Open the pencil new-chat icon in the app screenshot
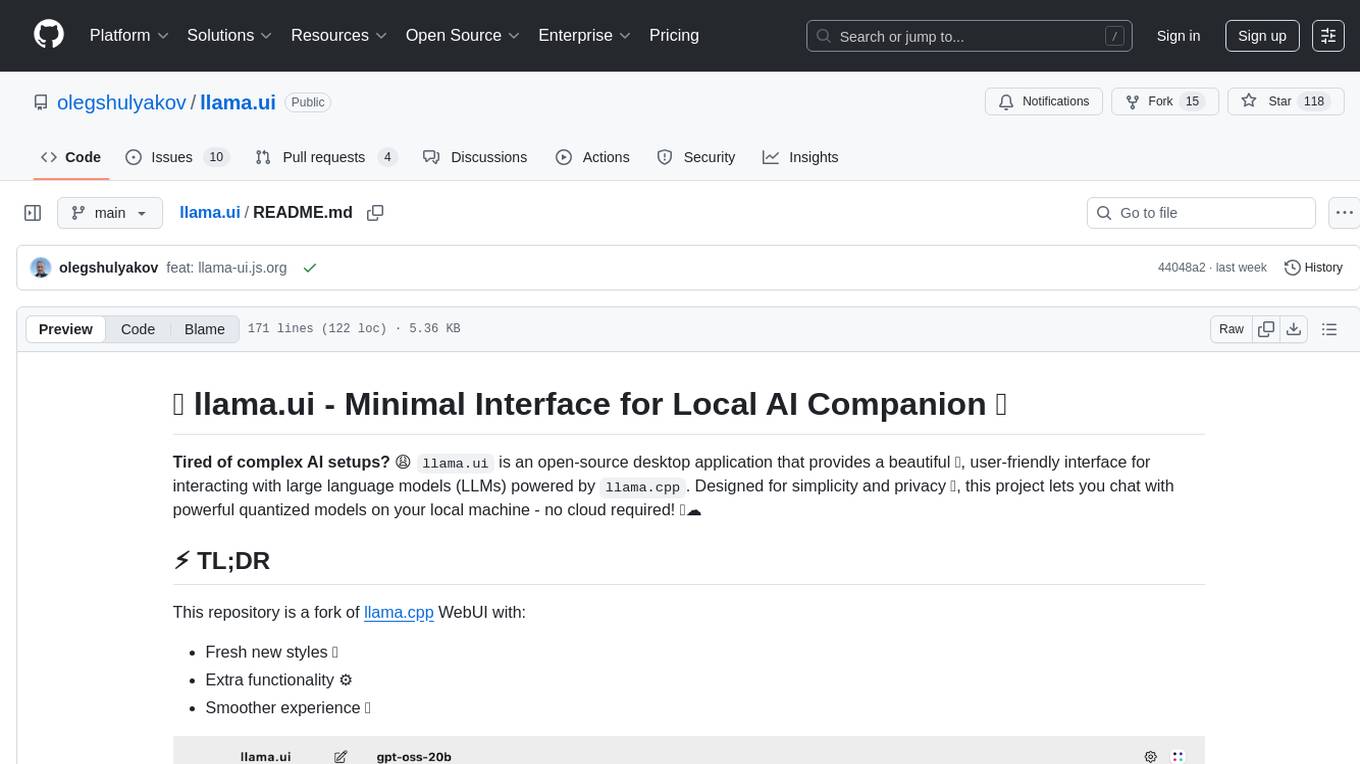Screen dimensions: 1360x764 [340, 757]
